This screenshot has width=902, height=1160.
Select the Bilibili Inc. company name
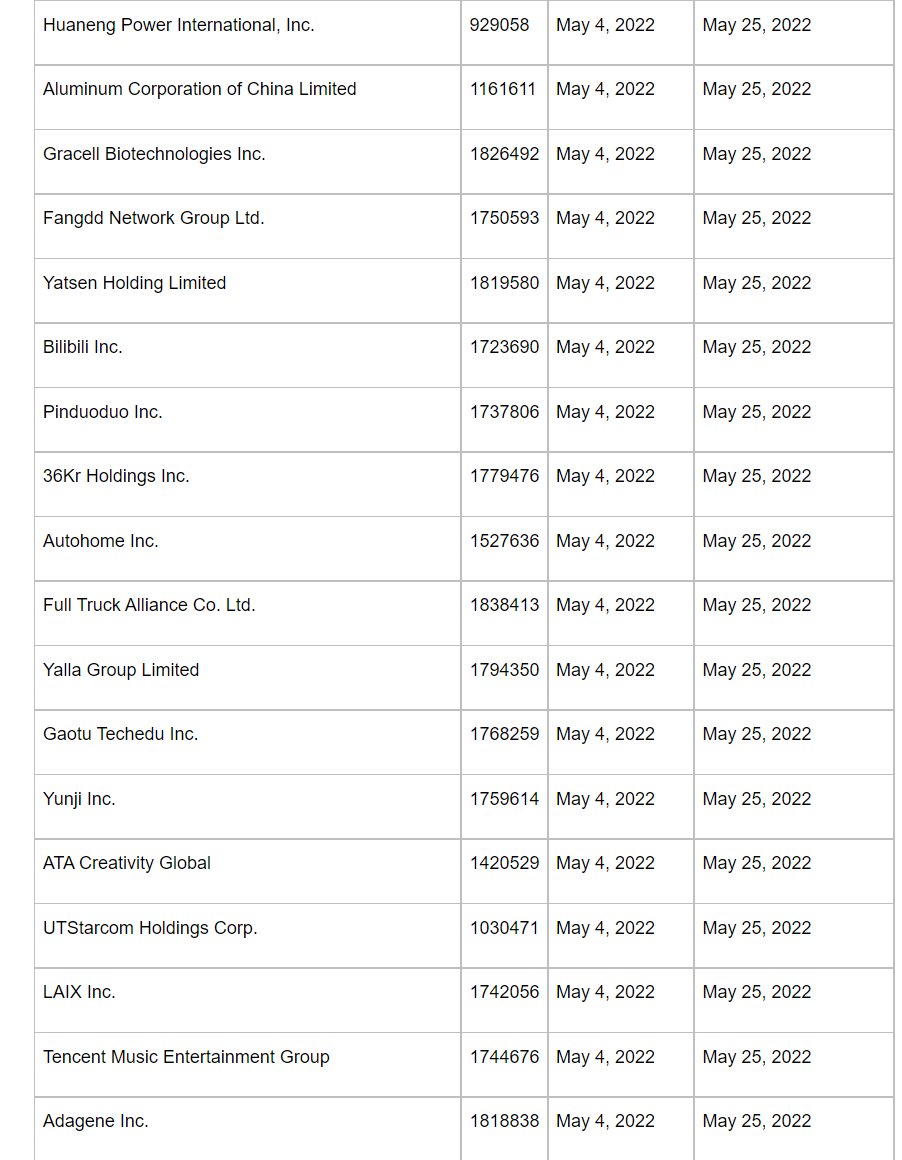pos(82,347)
